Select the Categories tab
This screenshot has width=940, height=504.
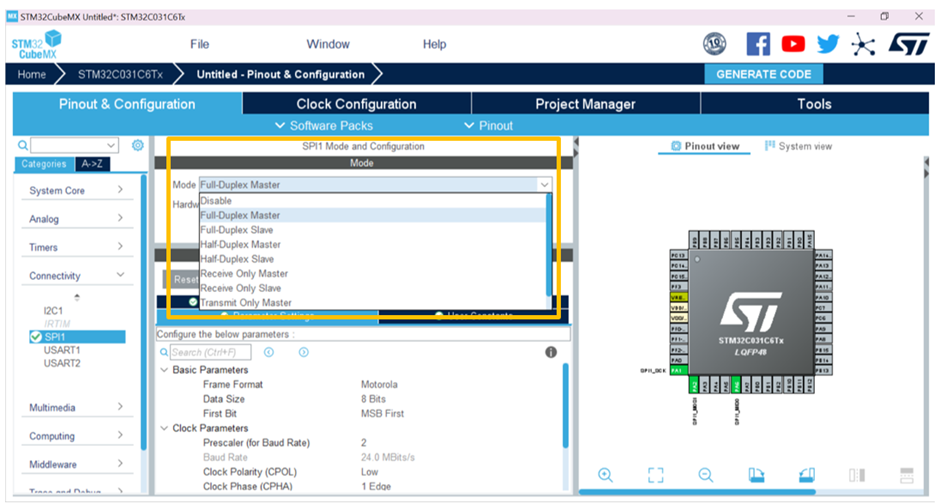[44, 164]
